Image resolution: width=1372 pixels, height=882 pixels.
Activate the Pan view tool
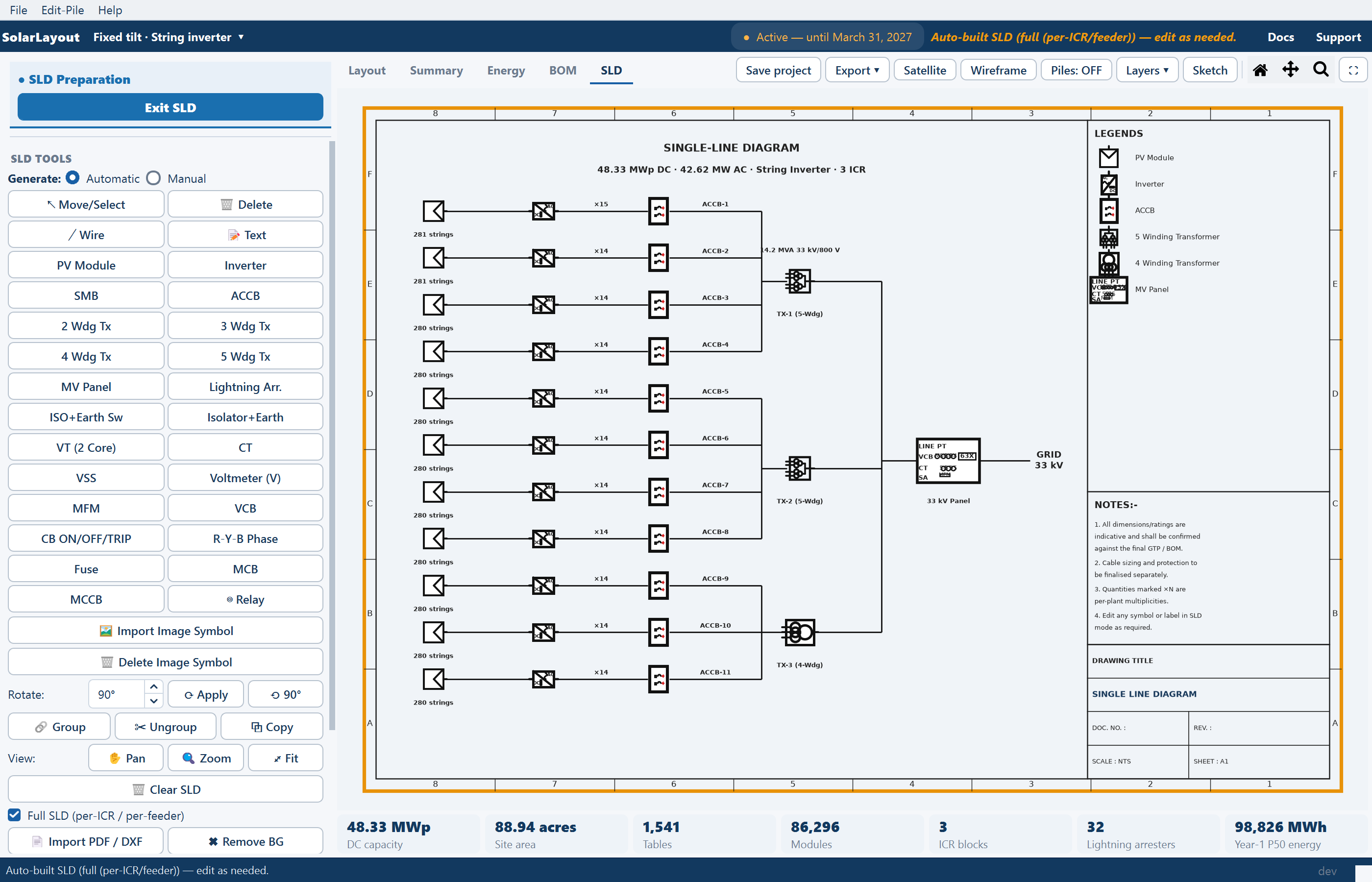[x=126, y=759]
